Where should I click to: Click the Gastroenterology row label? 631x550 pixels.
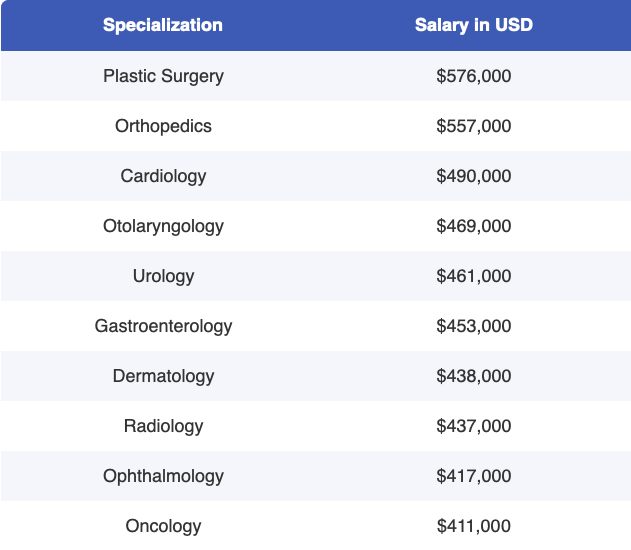pyautogui.click(x=163, y=326)
